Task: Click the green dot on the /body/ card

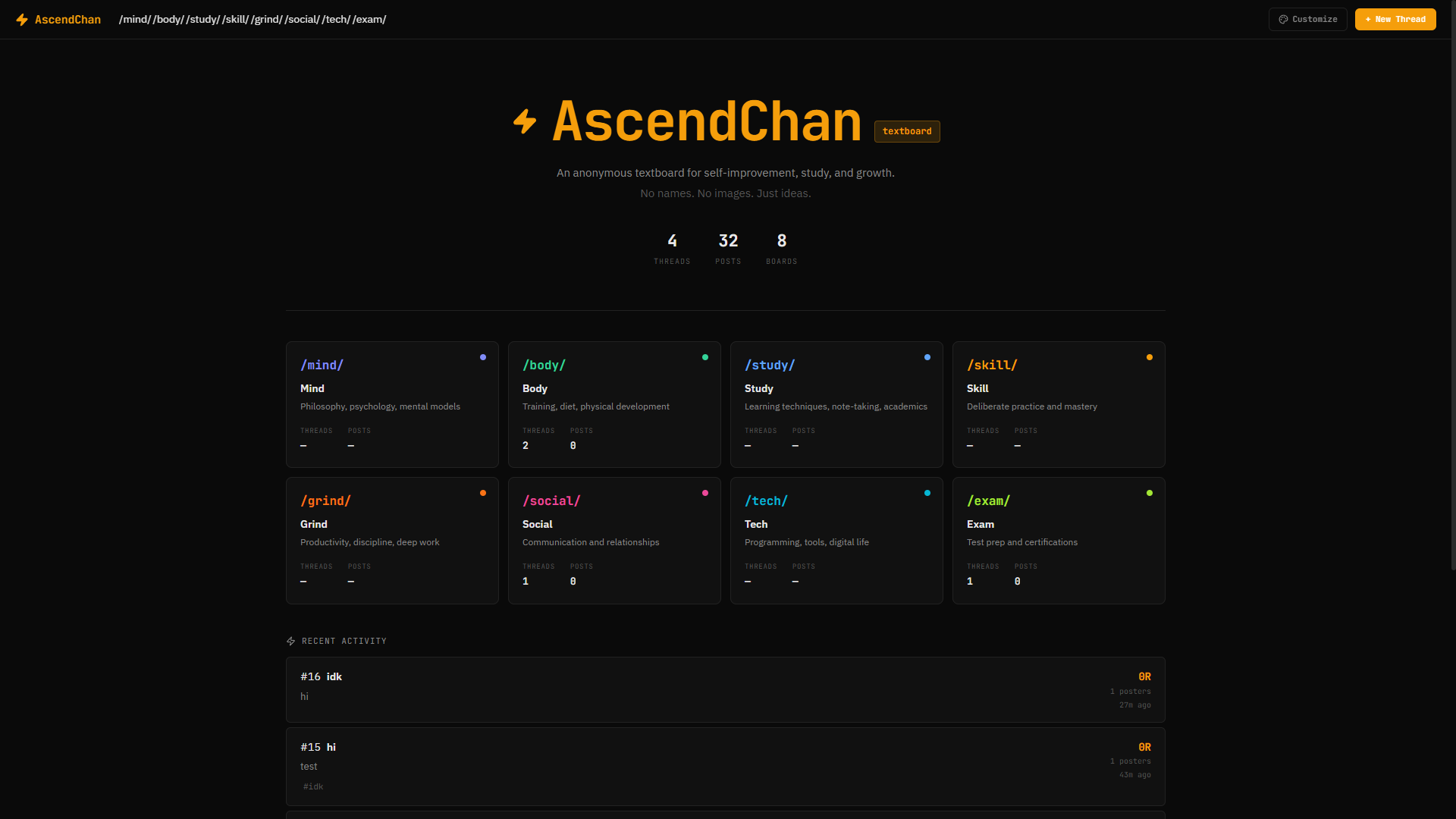Action: click(x=705, y=357)
